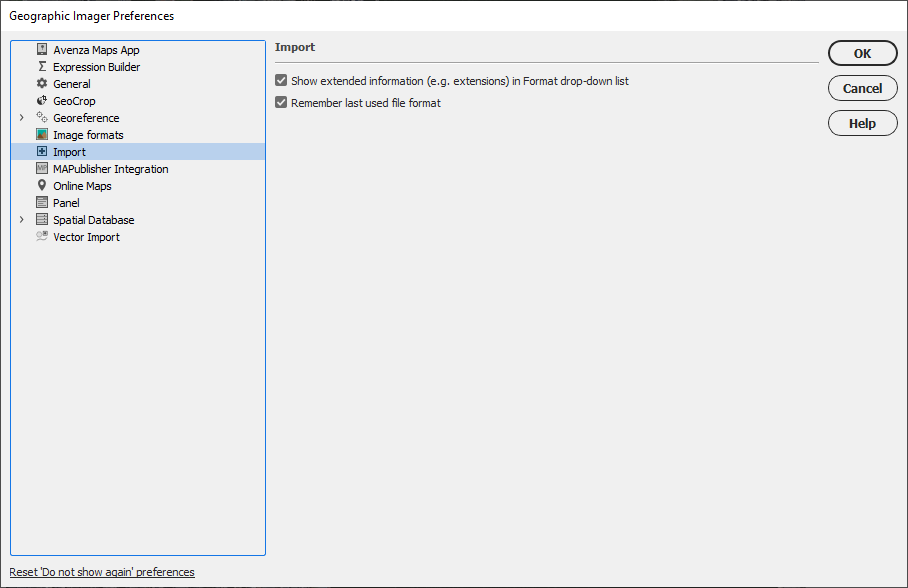Click the Cancel button
This screenshot has height=588, width=908.
point(862,88)
